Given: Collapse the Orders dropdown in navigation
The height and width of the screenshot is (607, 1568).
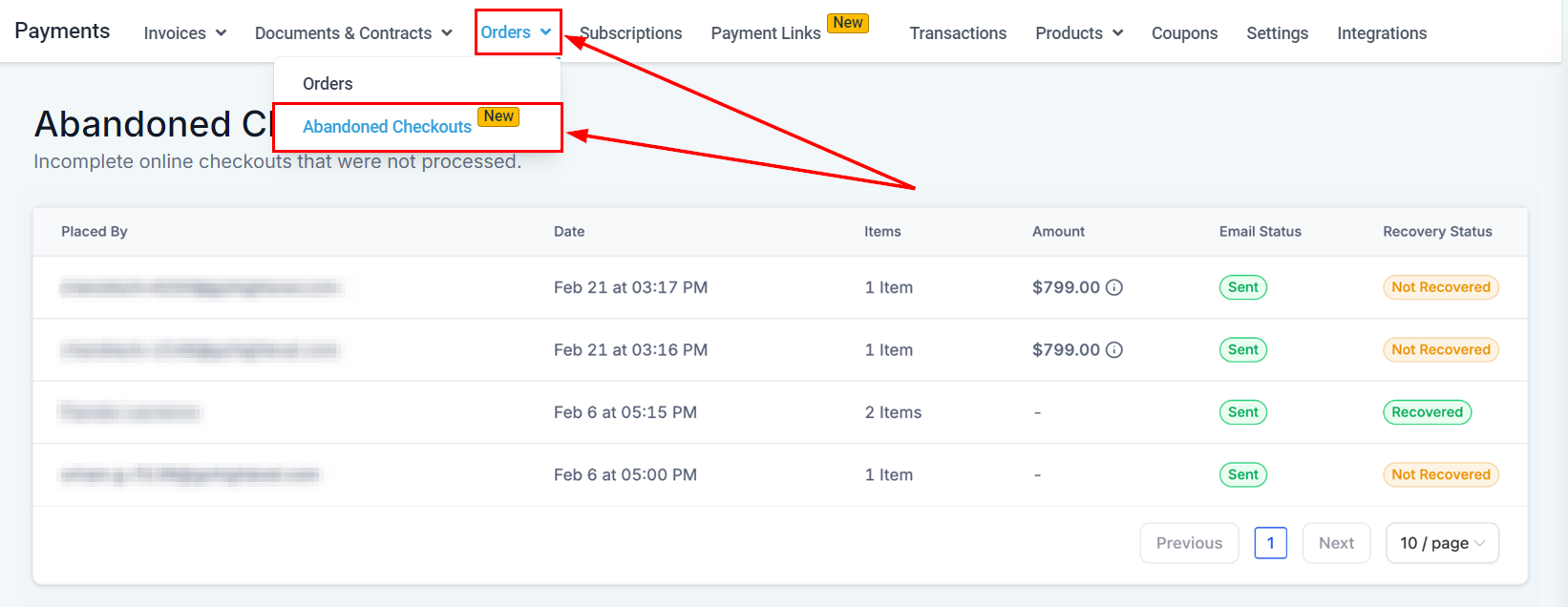Looking at the screenshot, I should pos(517,32).
